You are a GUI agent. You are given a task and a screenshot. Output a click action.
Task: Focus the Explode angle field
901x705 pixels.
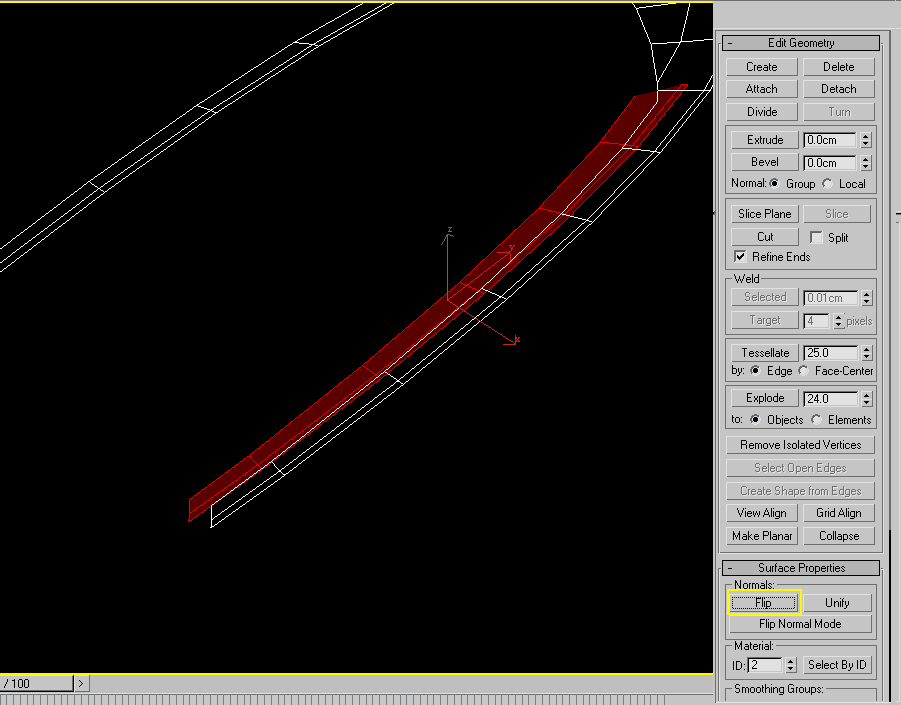coord(830,399)
